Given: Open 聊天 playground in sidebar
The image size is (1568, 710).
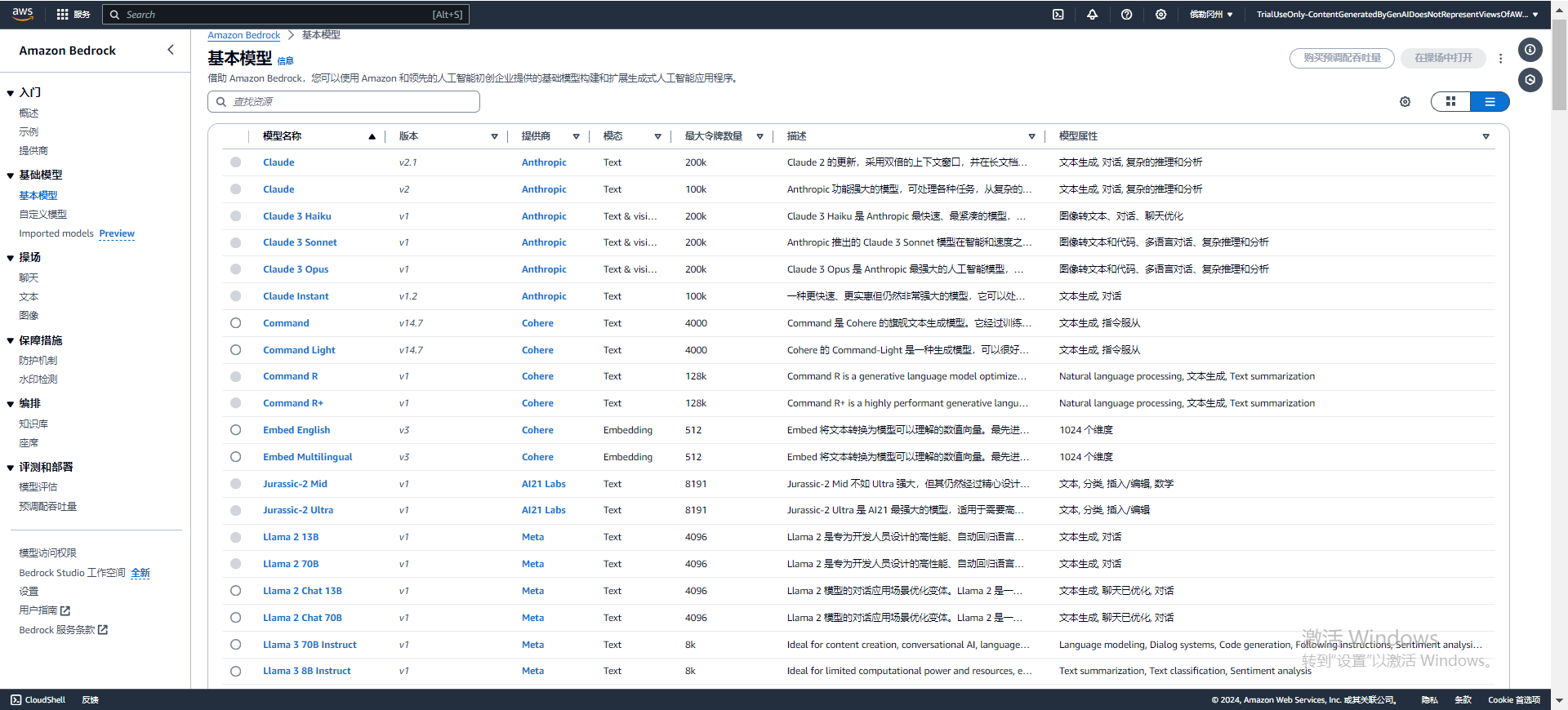Looking at the screenshot, I should click(x=29, y=278).
